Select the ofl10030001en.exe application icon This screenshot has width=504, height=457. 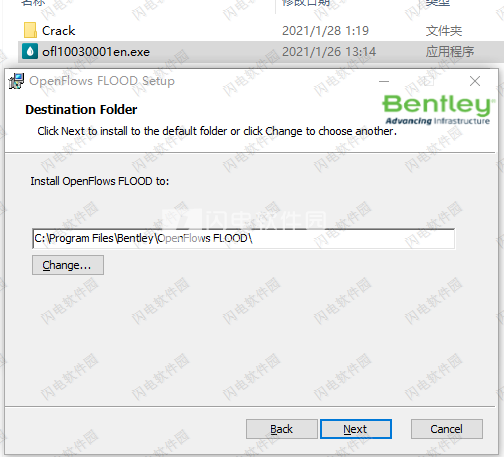click(30, 52)
